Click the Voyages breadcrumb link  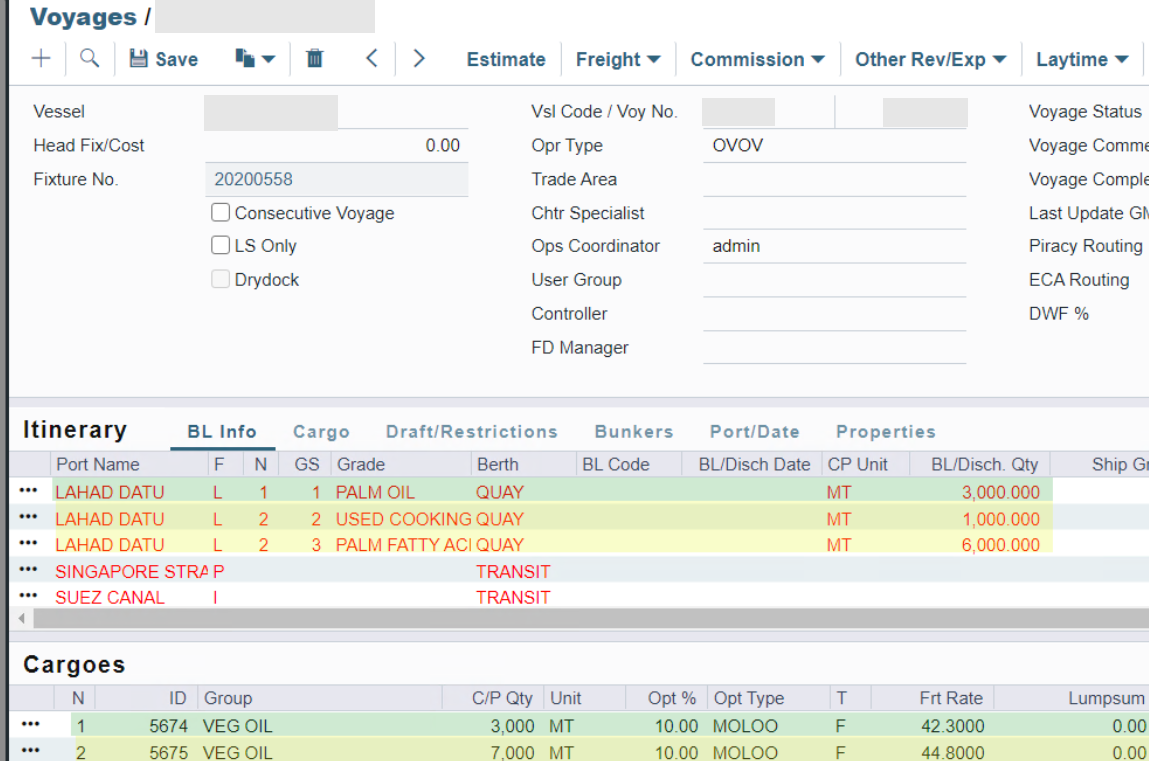point(83,17)
